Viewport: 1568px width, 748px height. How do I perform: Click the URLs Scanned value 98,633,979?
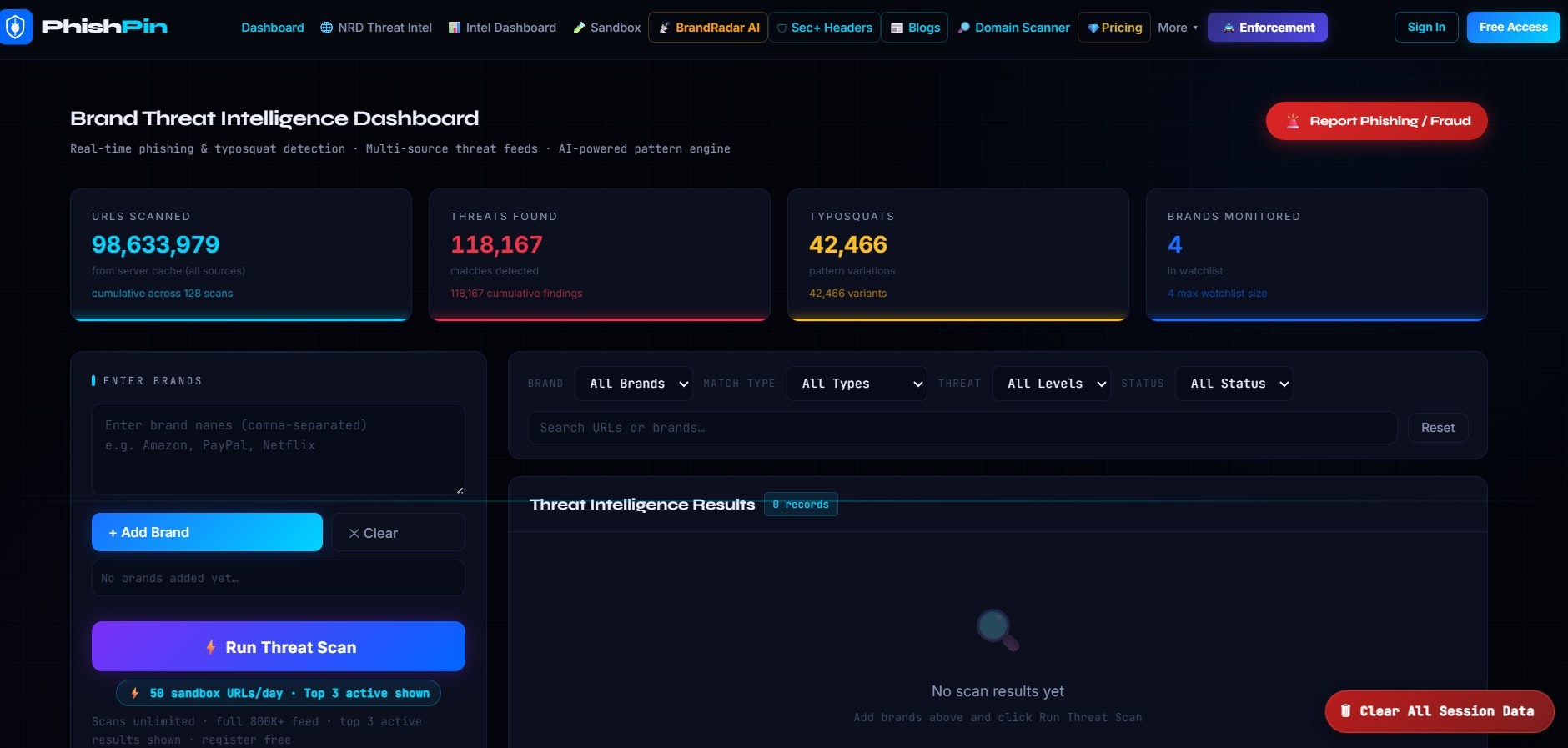tap(156, 244)
